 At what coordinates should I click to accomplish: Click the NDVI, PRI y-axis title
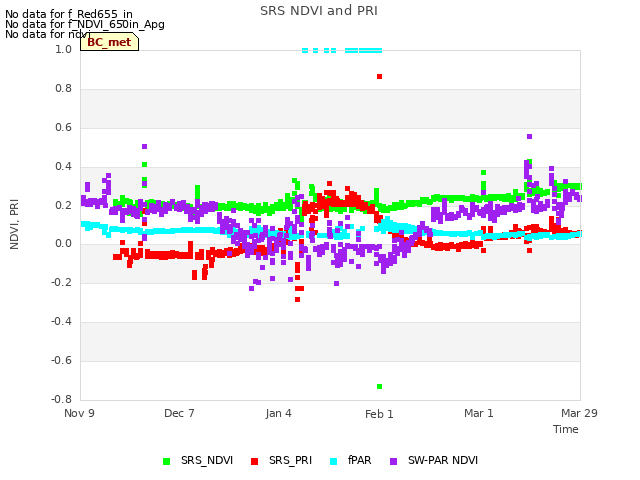tap(14, 224)
